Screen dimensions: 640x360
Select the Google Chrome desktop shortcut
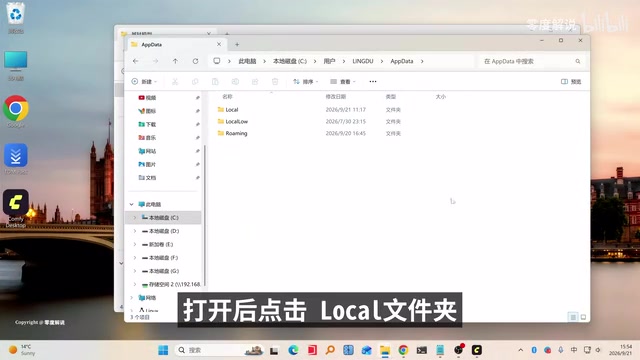(16, 111)
